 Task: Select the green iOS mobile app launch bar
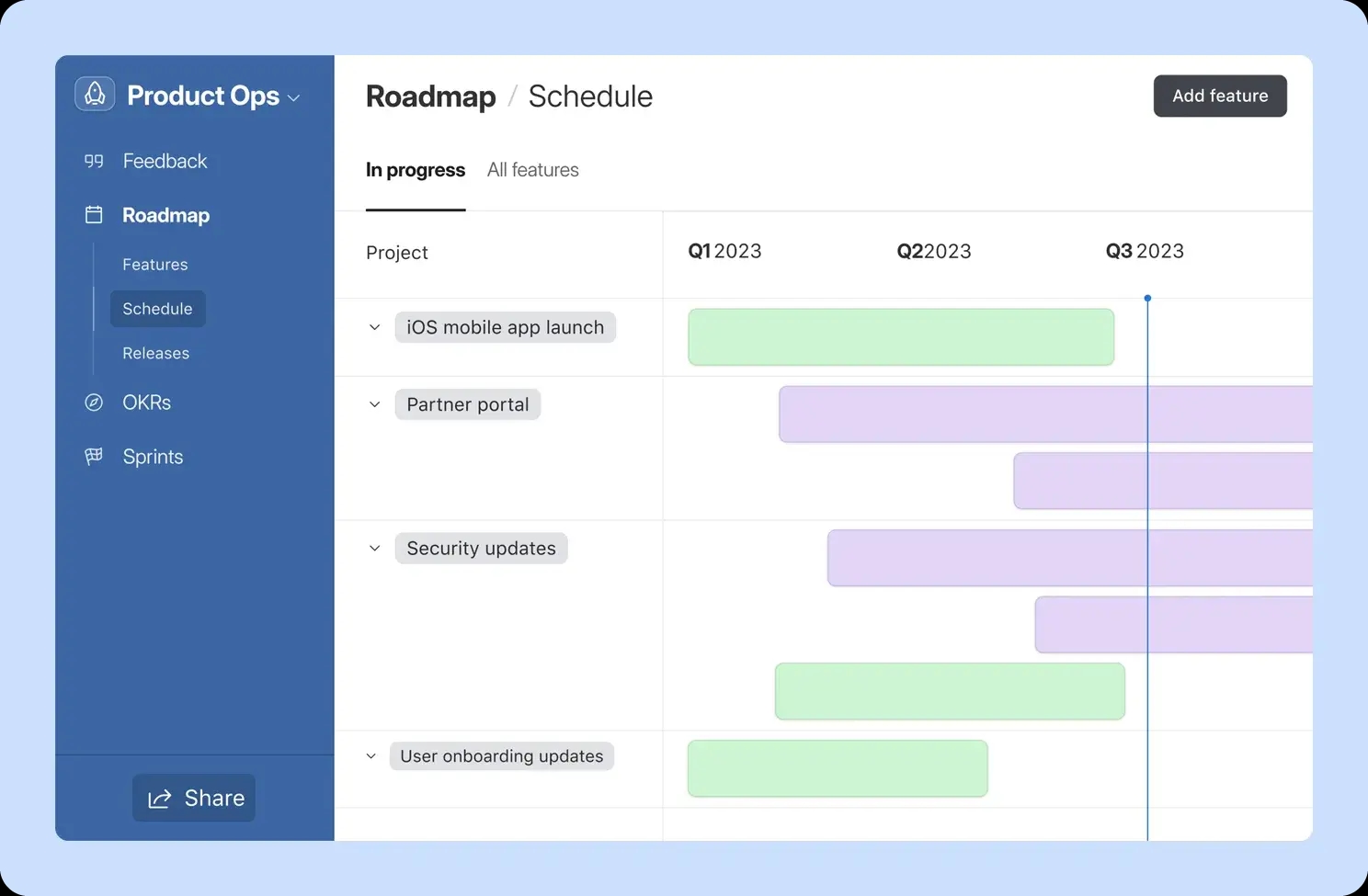(x=901, y=337)
